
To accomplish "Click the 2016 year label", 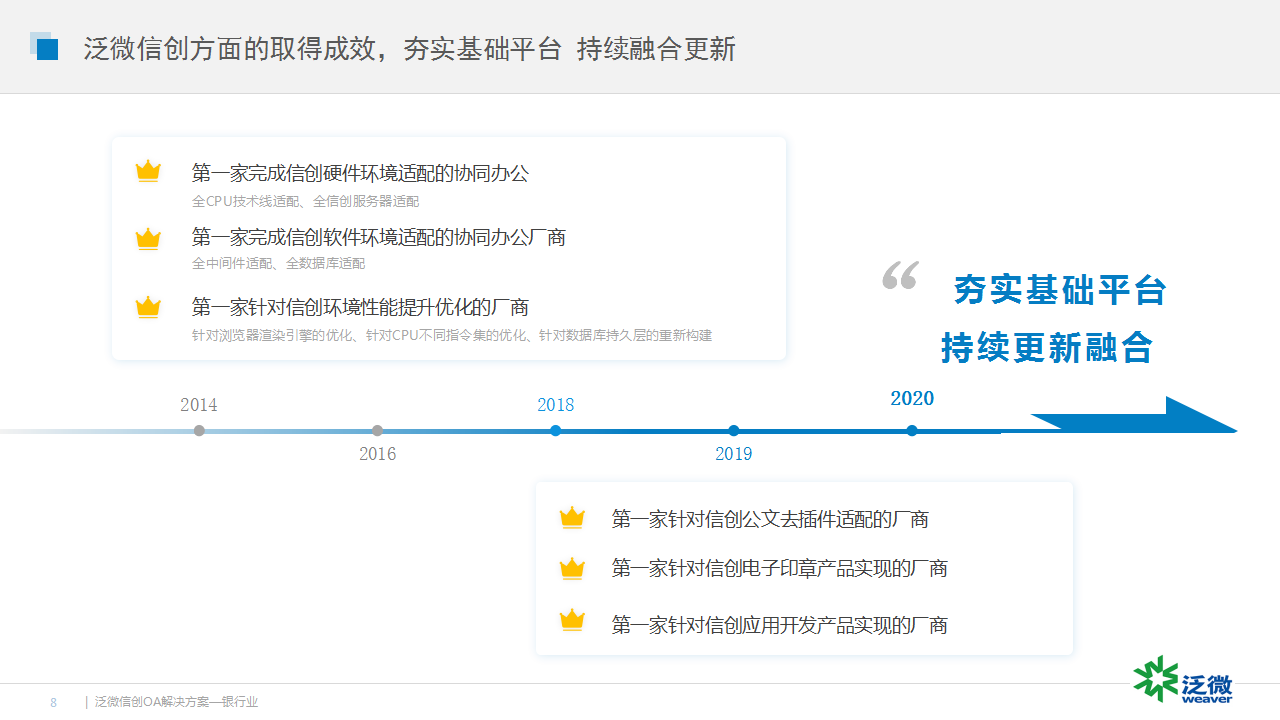I will 378,454.
